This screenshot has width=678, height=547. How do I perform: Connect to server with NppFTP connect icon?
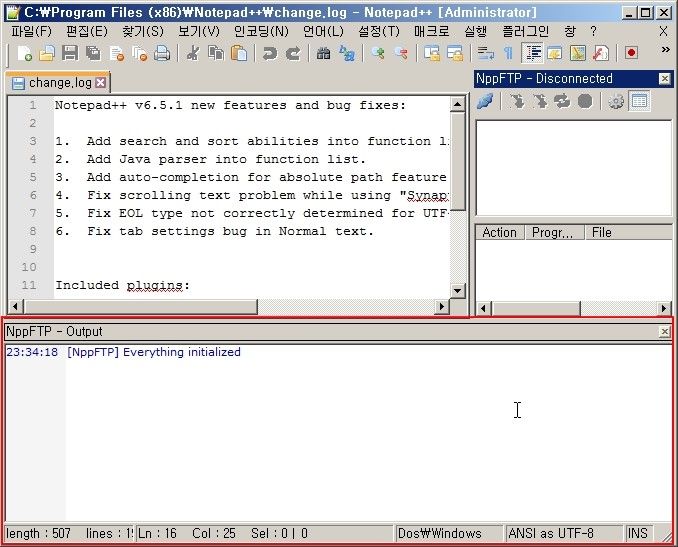(x=485, y=102)
